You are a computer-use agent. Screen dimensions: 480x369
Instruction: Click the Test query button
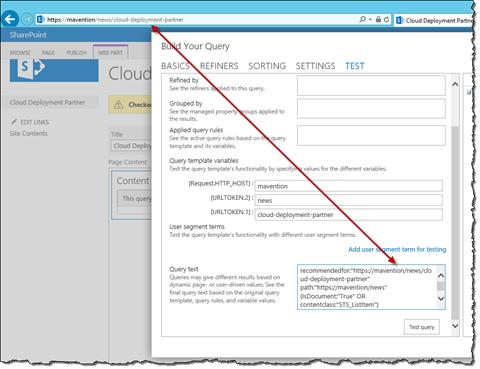(x=422, y=327)
